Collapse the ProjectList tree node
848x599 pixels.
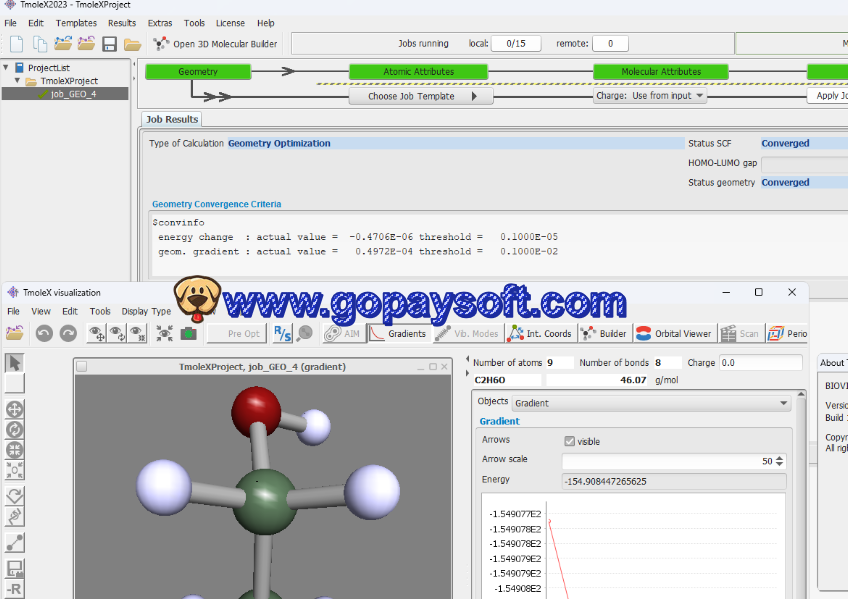click(6, 68)
